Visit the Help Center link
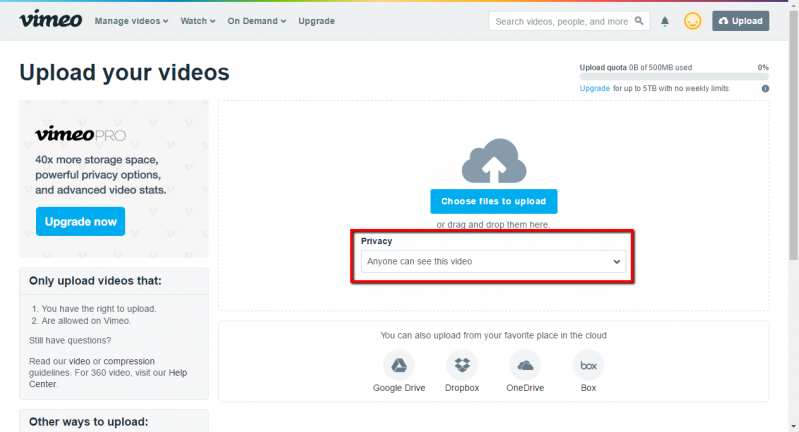Image resolution: width=799 pixels, height=432 pixels. [x=108, y=378]
